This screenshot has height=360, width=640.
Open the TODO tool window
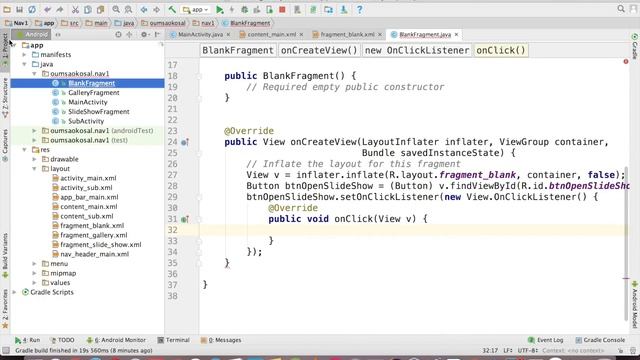click(x=62, y=340)
